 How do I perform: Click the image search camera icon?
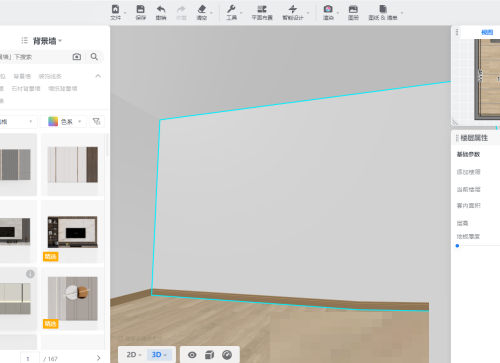(77, 57)
